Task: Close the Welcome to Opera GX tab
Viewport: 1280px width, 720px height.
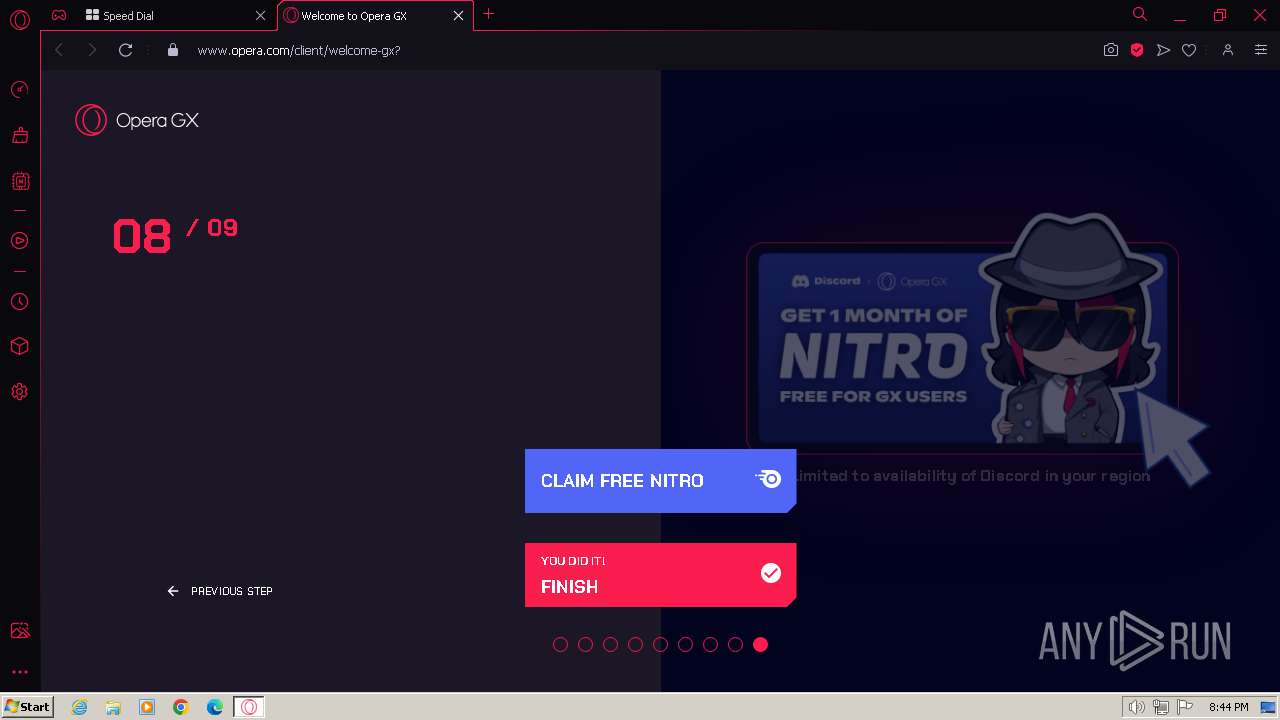Action: click(459, 16)
